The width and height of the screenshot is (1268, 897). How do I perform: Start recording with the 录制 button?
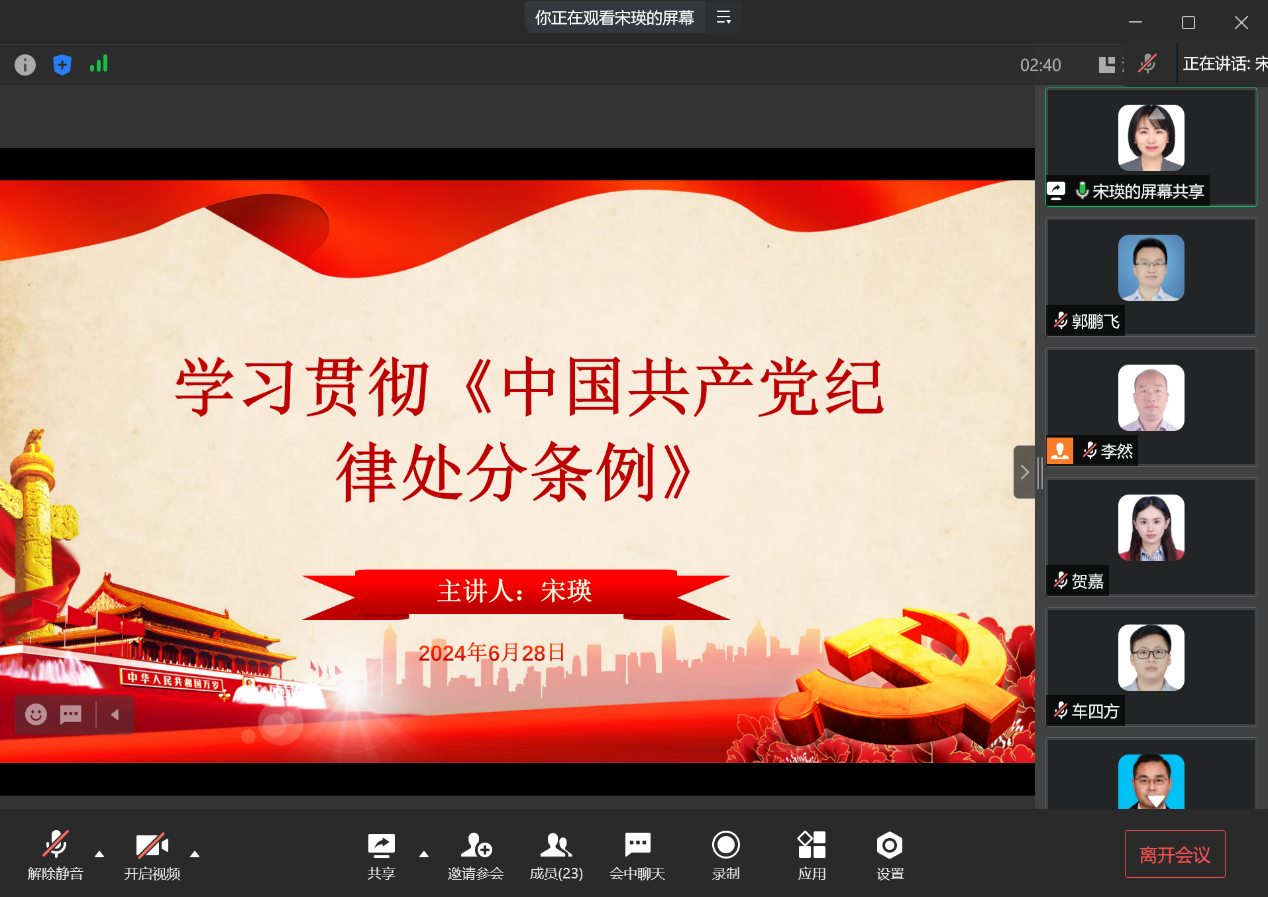click(x=725, y=855)
